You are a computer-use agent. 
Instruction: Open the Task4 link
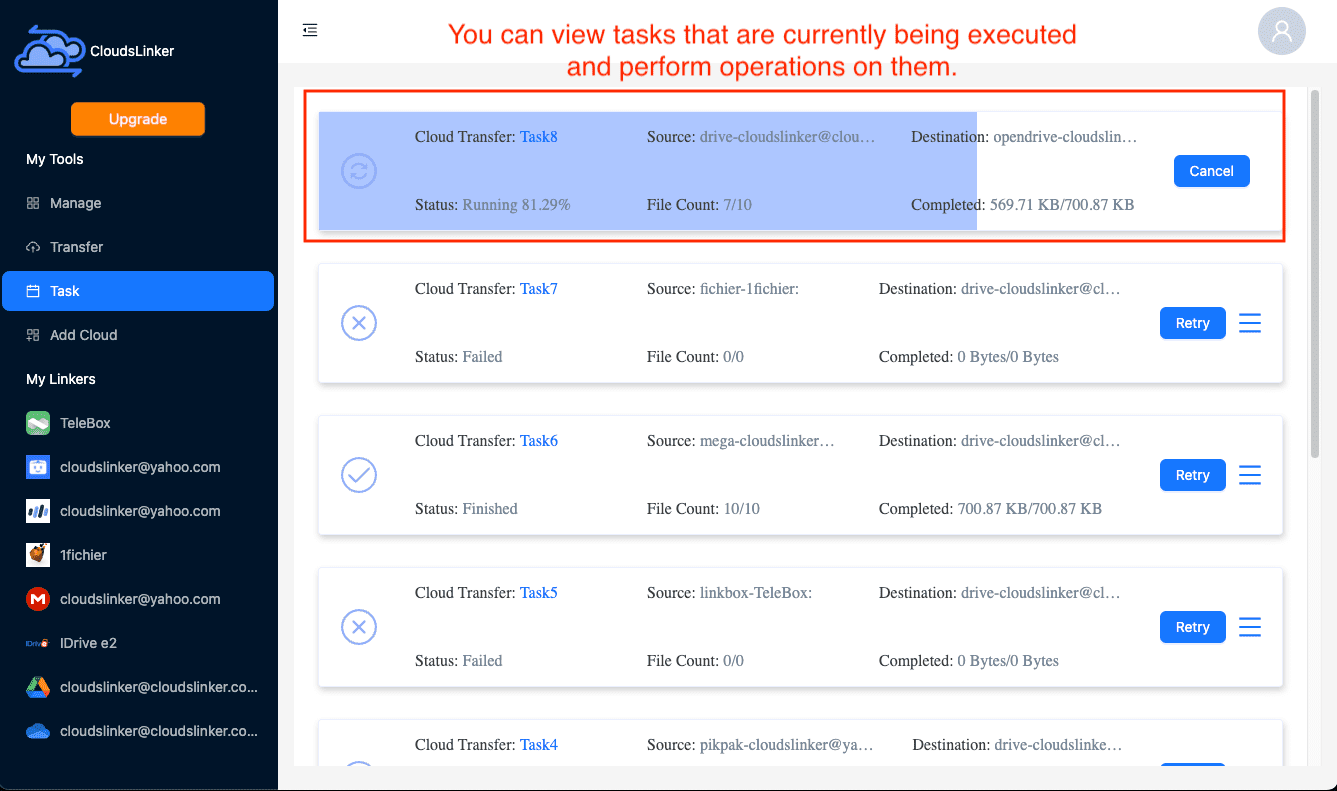(538, 745)
